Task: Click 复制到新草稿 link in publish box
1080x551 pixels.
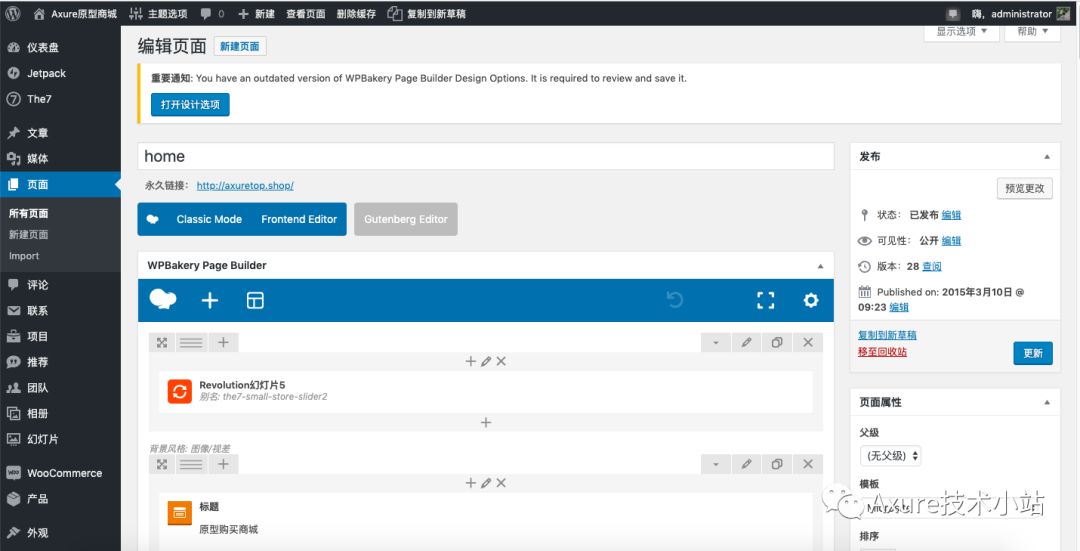Action: point(887,335)
